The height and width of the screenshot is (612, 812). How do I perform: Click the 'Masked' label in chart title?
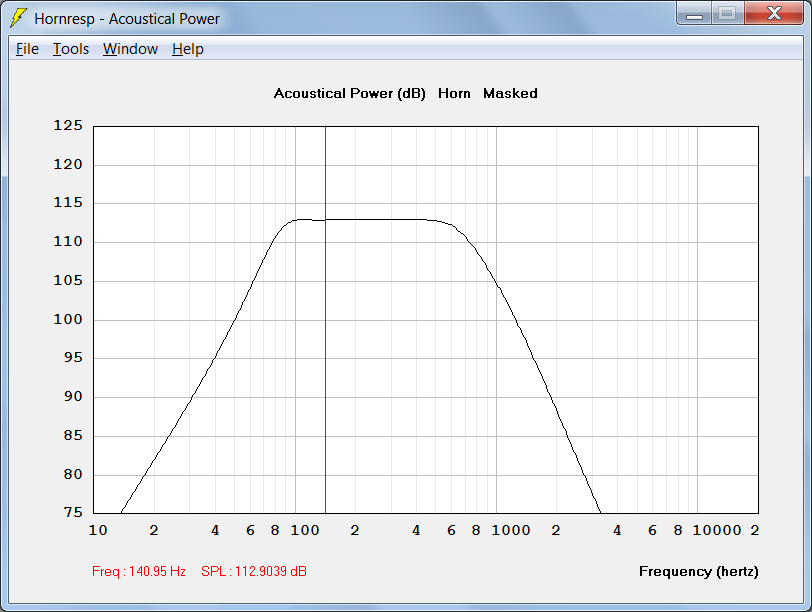coord(510,94)
